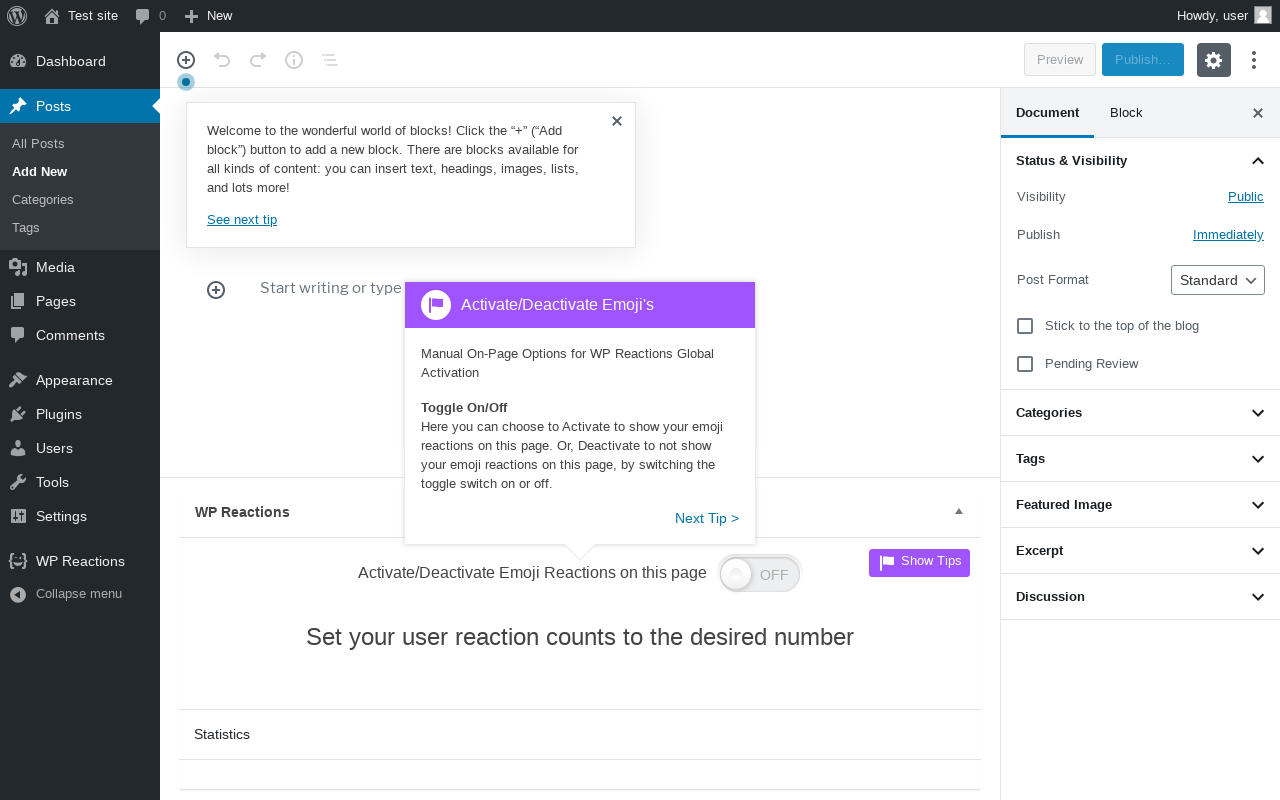This screenshot has width=1280, height=800.
Task: Switch to the Block tab
Action: pos(1126,113)
